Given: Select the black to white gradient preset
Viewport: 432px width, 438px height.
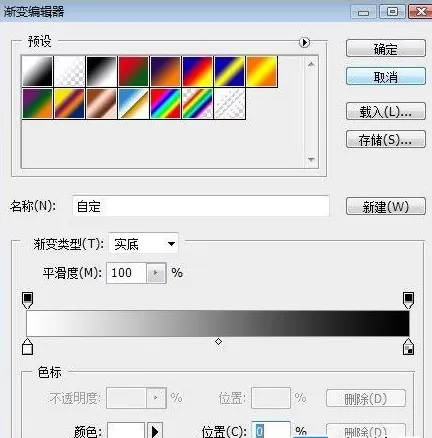Looking at the screenshot, I should pos(101,71).
